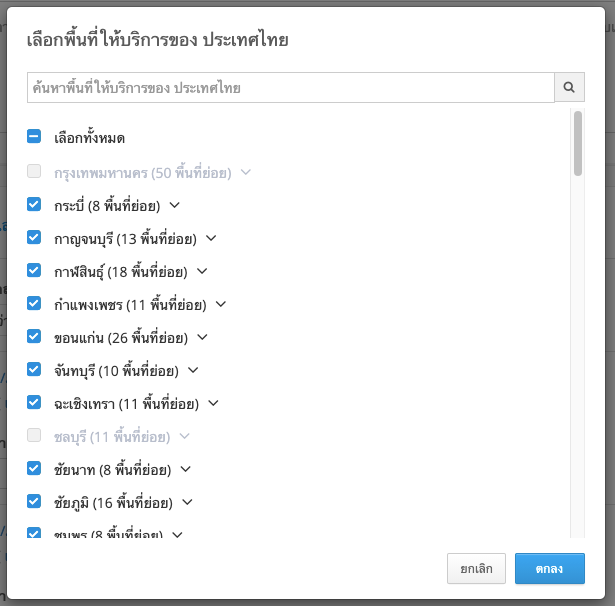The image size is (615, 606).
Task: Untick the จันทบุรี checkbox
Action: 34,370
